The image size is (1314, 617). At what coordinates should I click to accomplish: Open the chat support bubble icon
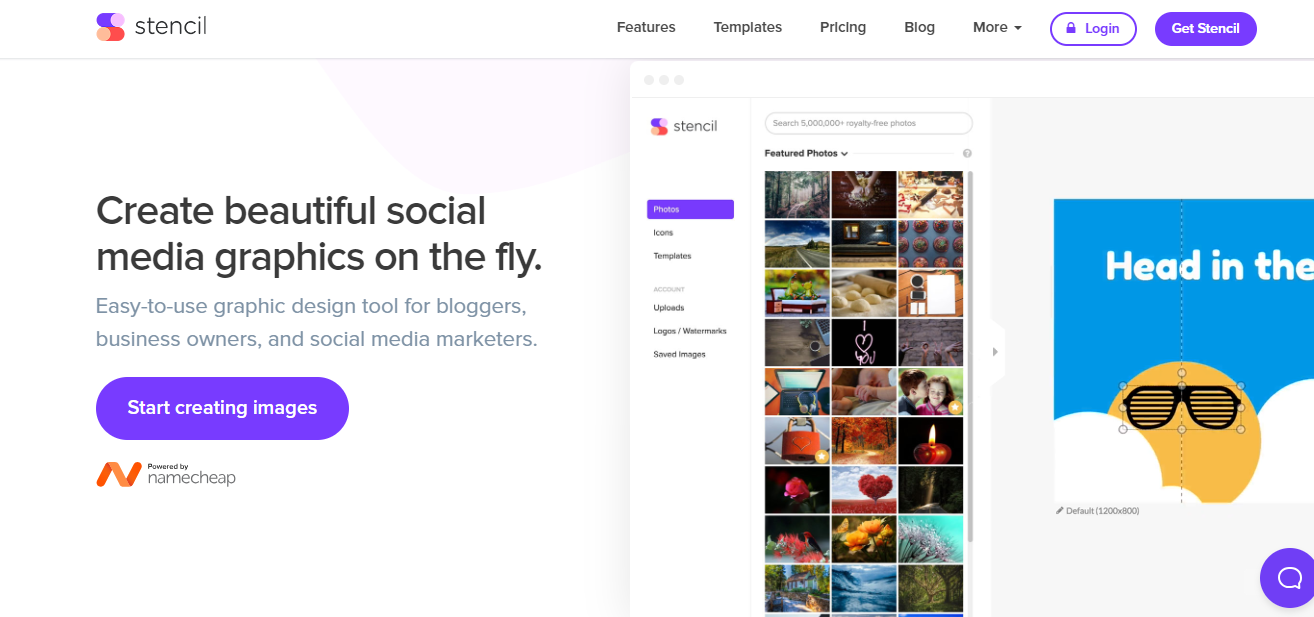[1289, 577]
